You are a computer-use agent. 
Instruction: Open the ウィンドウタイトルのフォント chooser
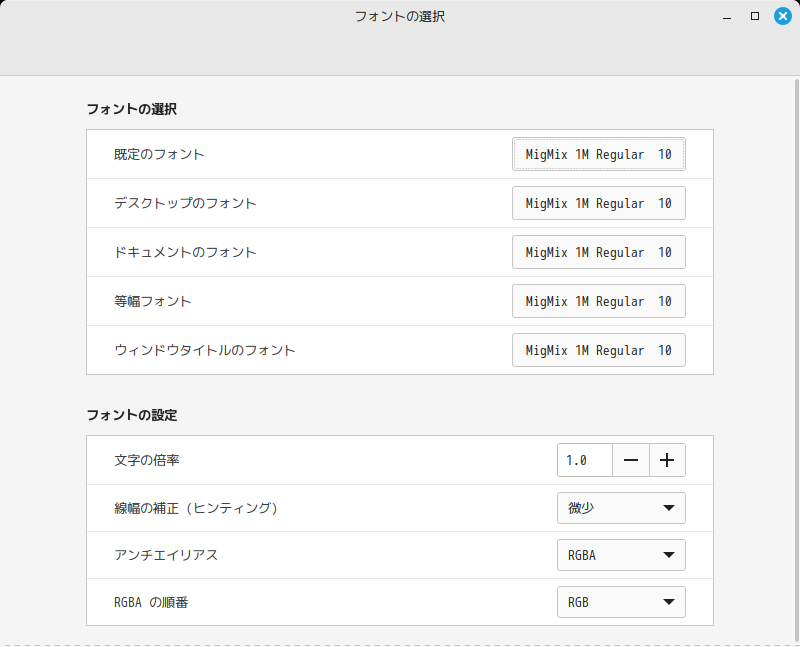[x=598, y=350]
